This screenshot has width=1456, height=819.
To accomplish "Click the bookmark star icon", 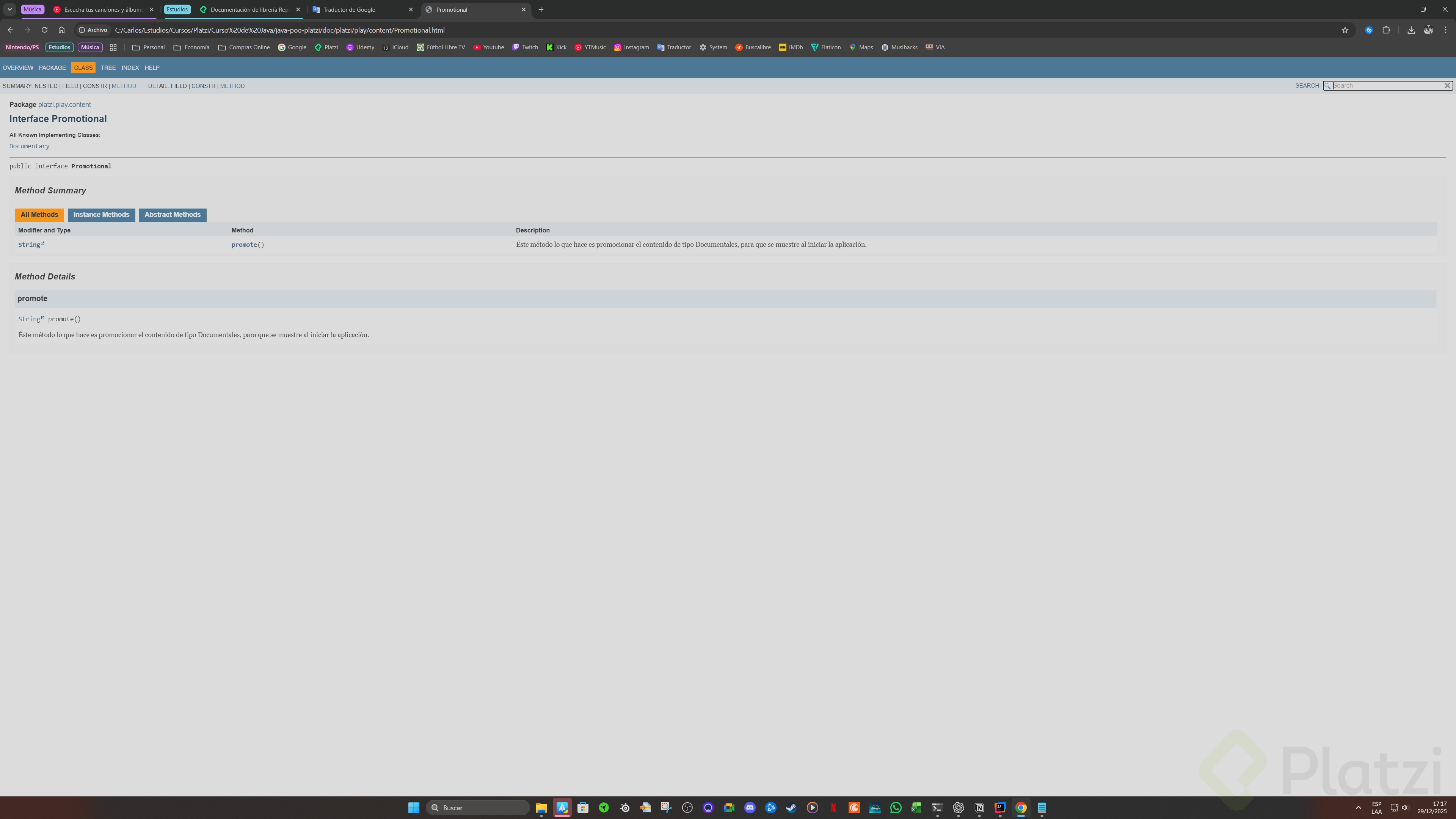I will click(x=1345, y=30).
